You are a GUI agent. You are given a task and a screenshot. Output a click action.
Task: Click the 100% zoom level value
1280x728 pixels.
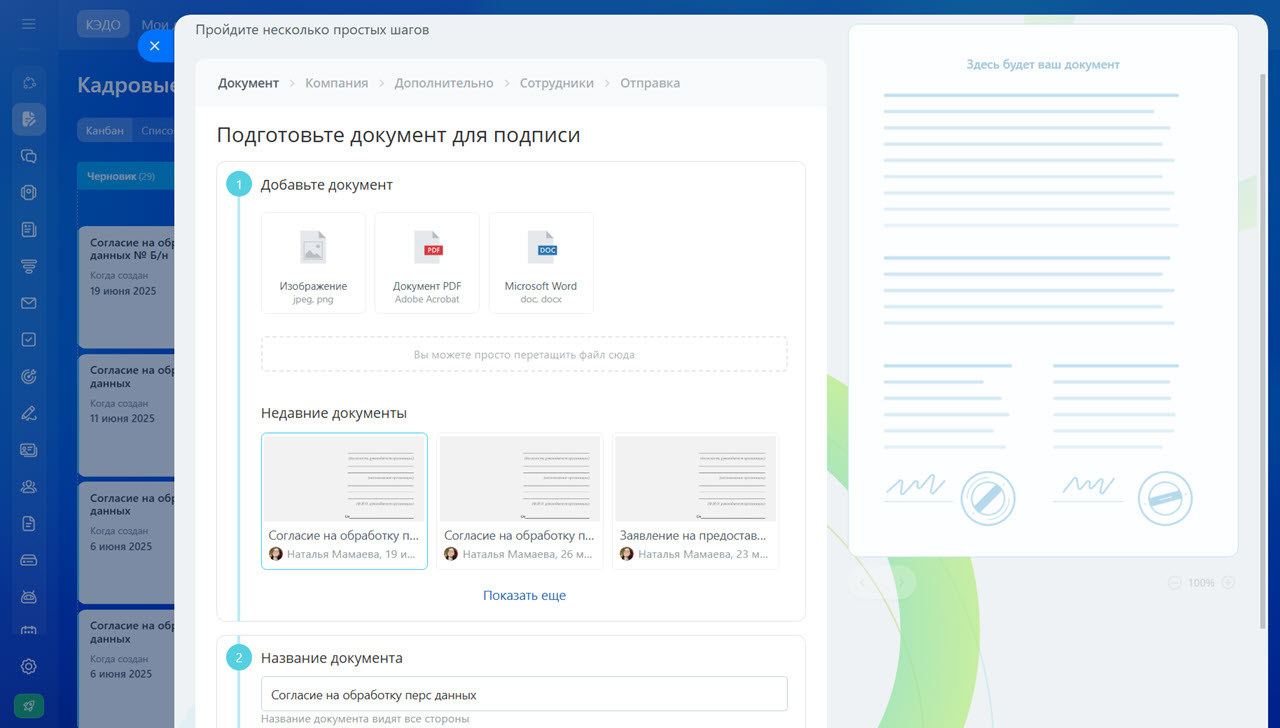pos(1201,583)
